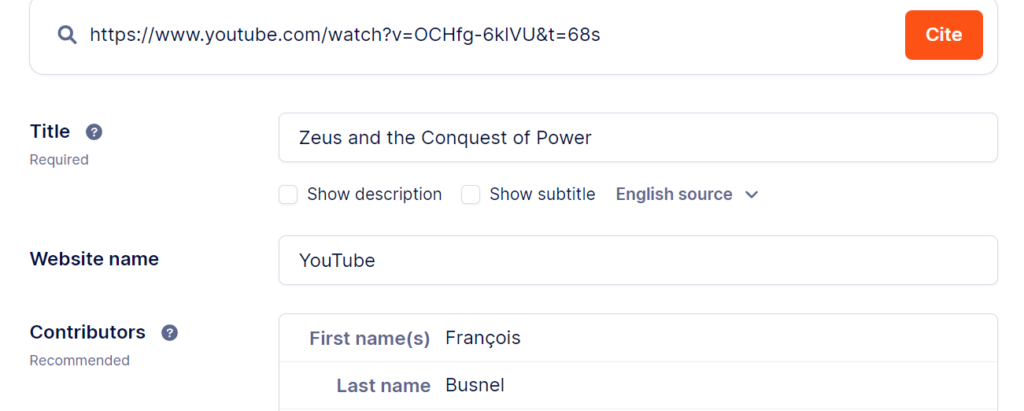
Task: Open the Contributors help question mark icon
Action: 170,333
